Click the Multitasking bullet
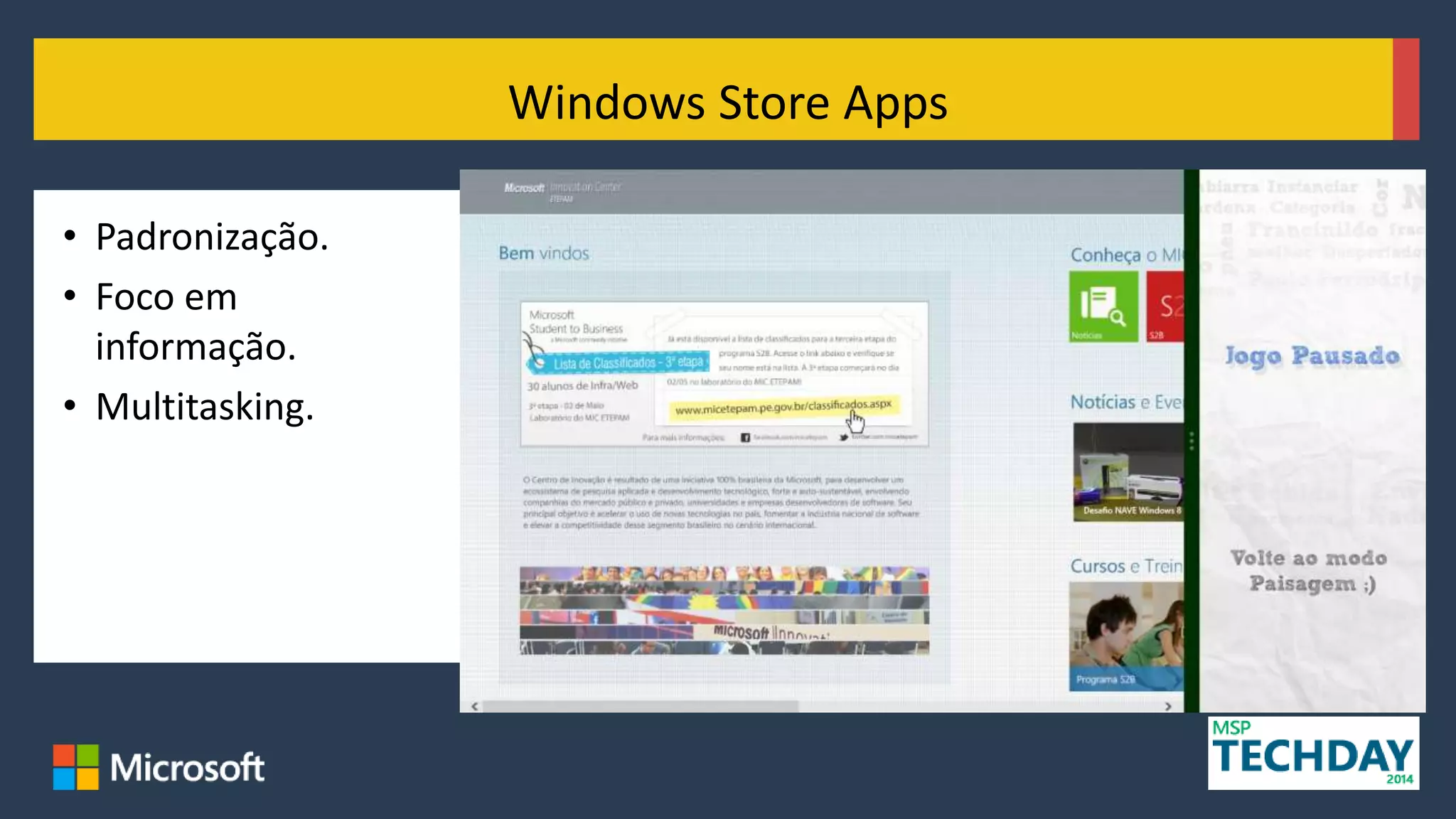 point(205,407)
